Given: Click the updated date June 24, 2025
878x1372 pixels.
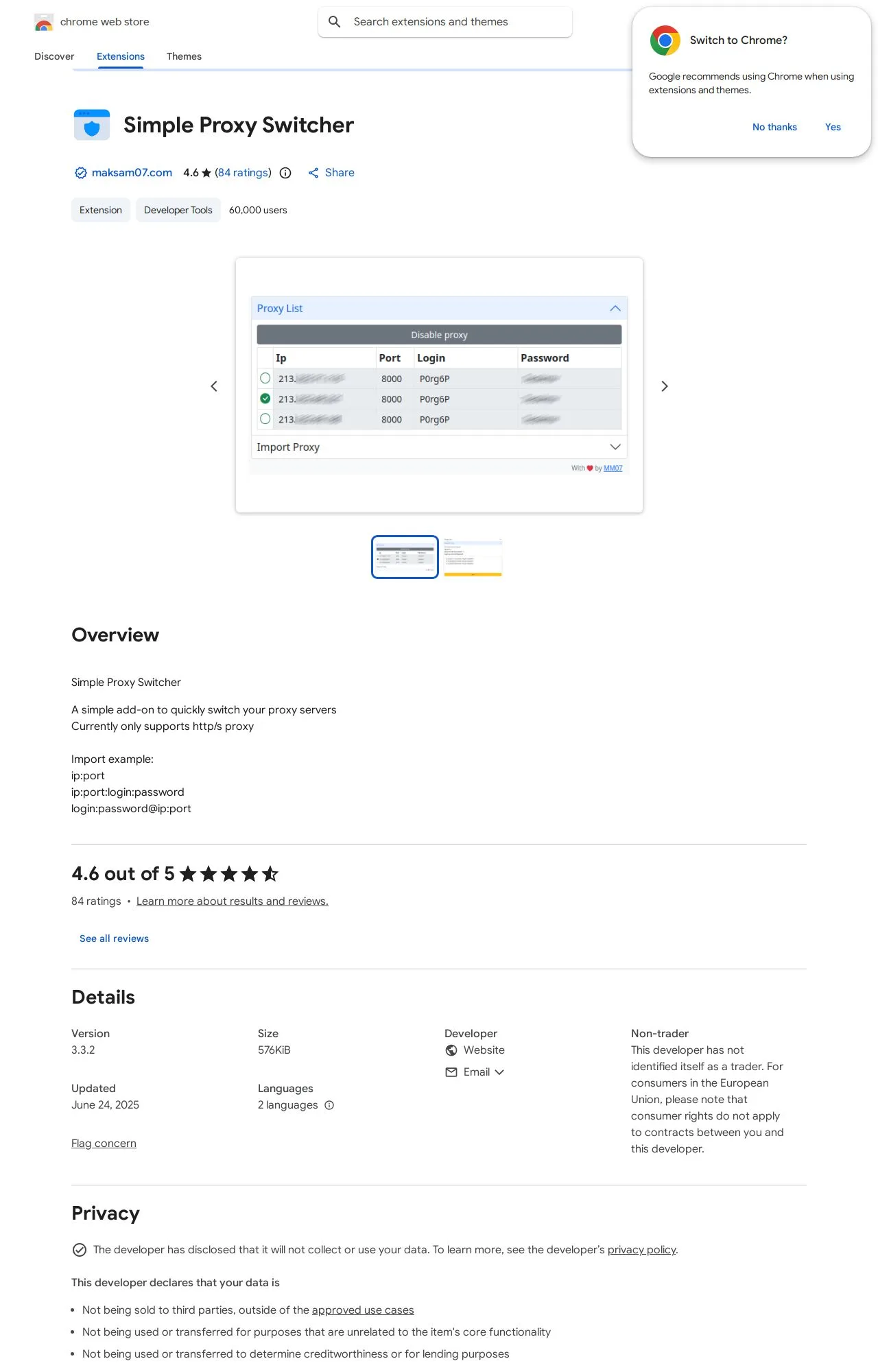Looking at the screenshot, I should tap(105, 1105).
